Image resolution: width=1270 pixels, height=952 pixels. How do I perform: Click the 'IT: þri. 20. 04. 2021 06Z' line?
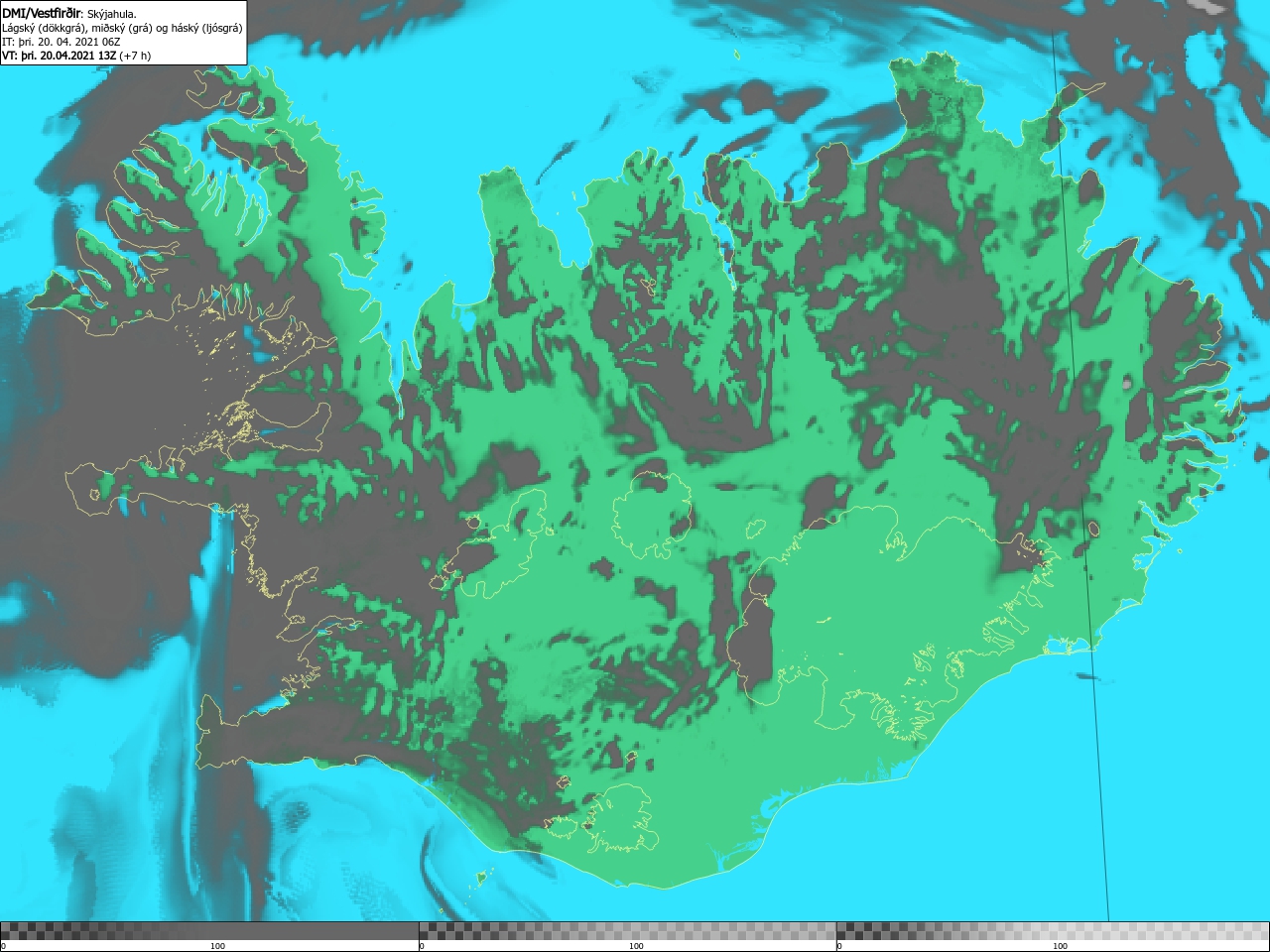pos(62,42)
